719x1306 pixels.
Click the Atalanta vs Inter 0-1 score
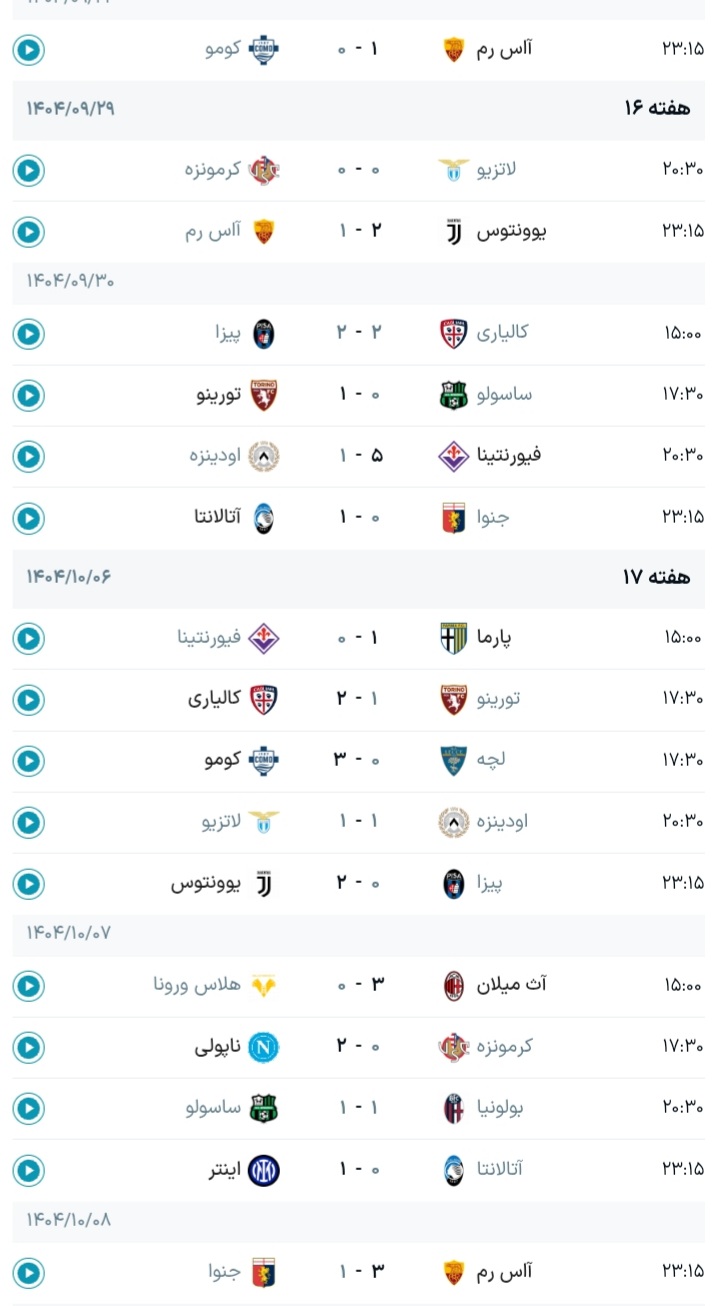(359, 1169)
